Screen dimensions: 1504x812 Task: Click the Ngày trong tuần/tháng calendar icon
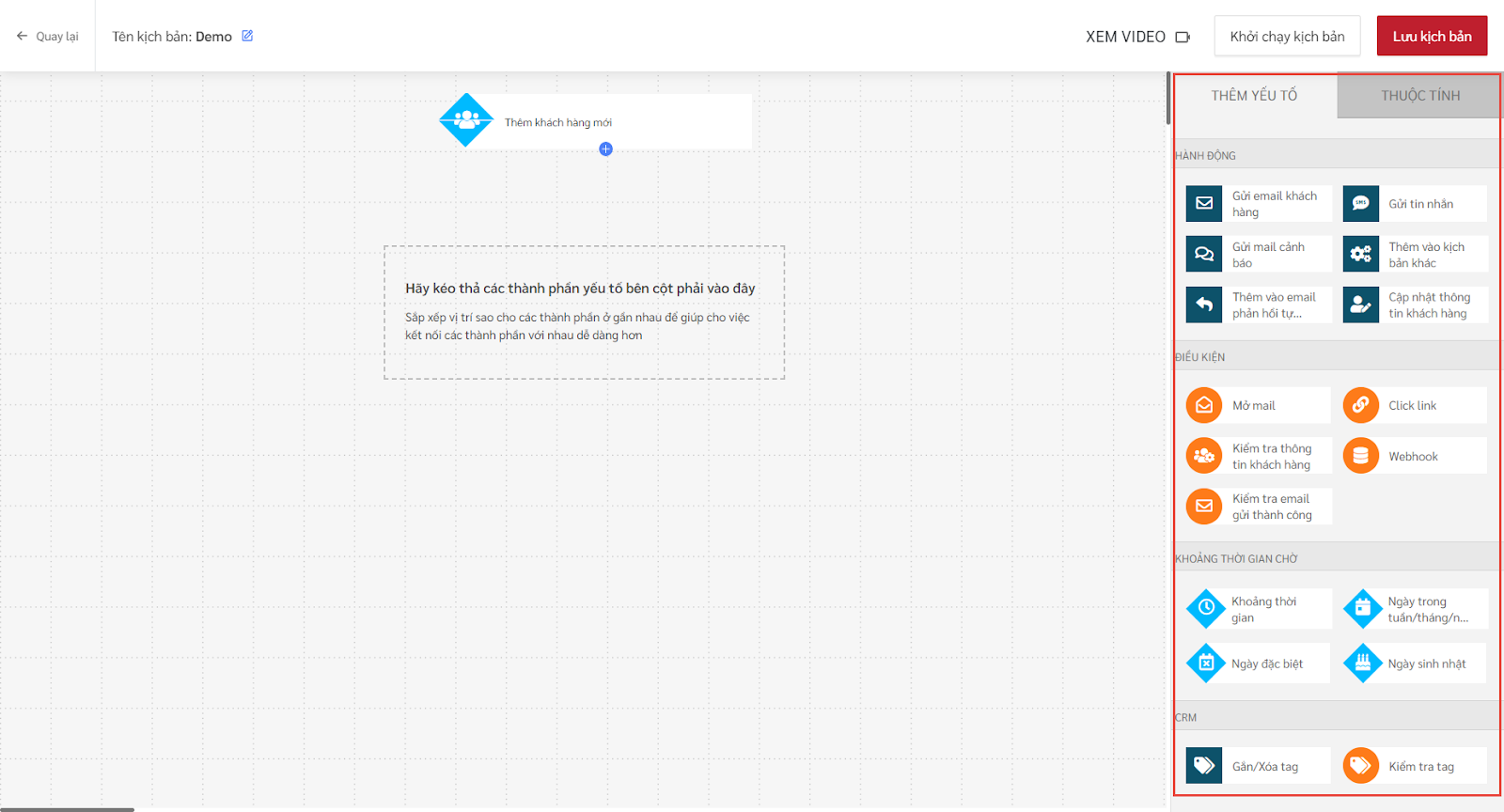(1363, 608)
